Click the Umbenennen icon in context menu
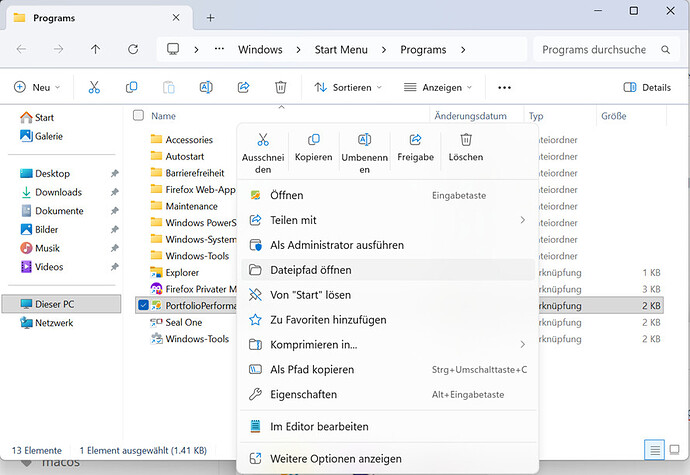Viewport: 690px width, 475px height. [x=364, y=140]
